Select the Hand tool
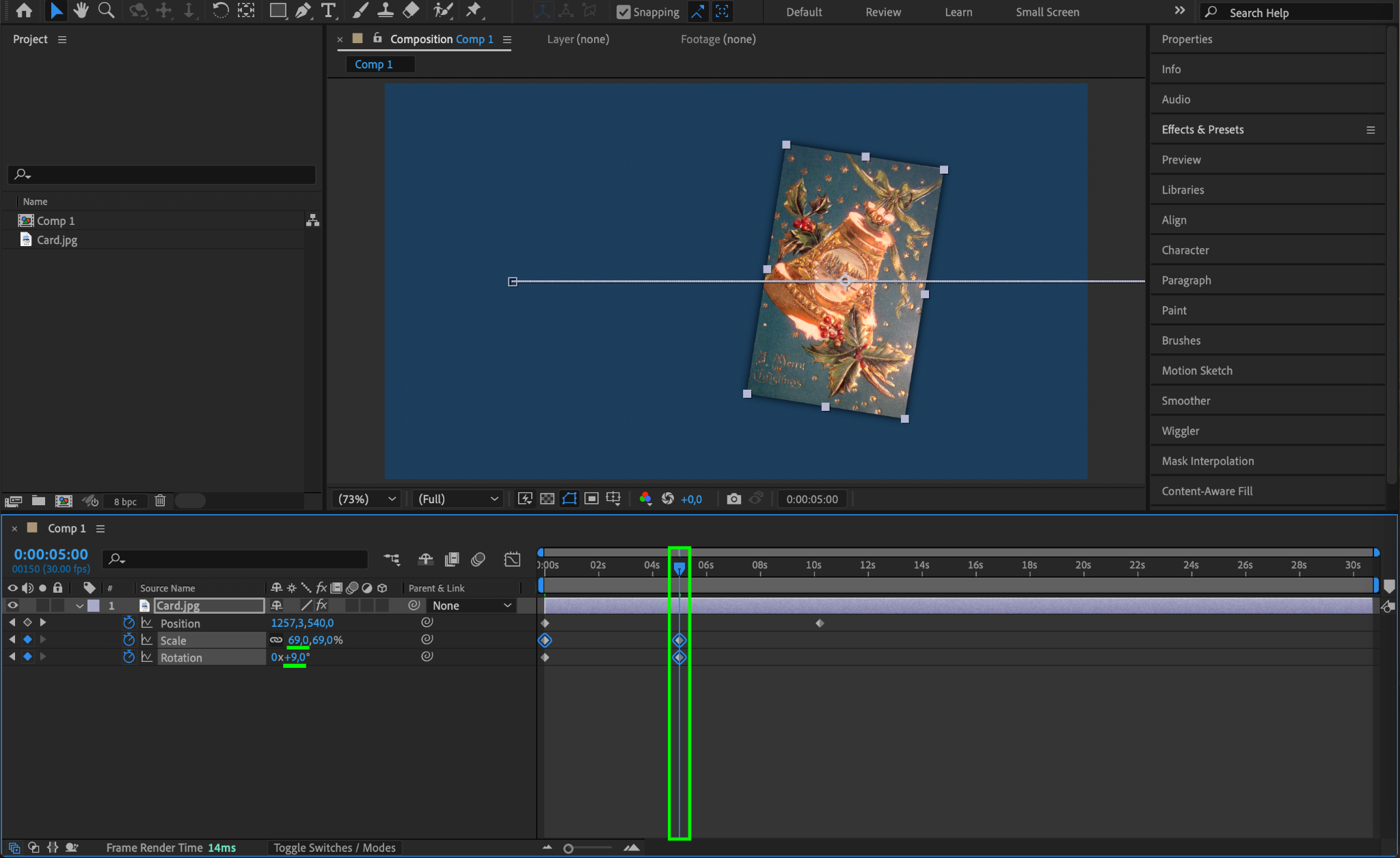 (x=81, y=10)
